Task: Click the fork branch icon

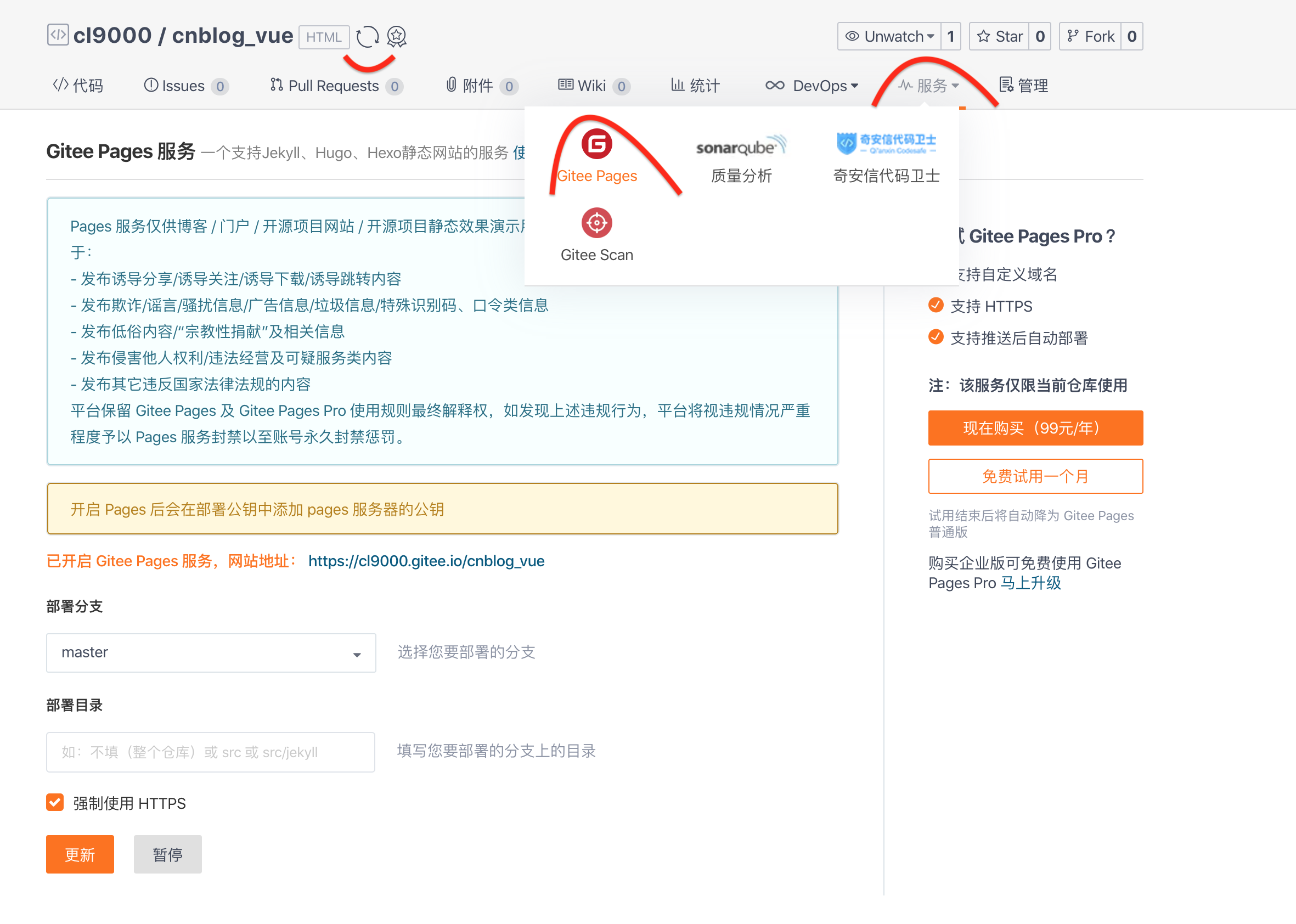Action: [x=1073, y=36]
